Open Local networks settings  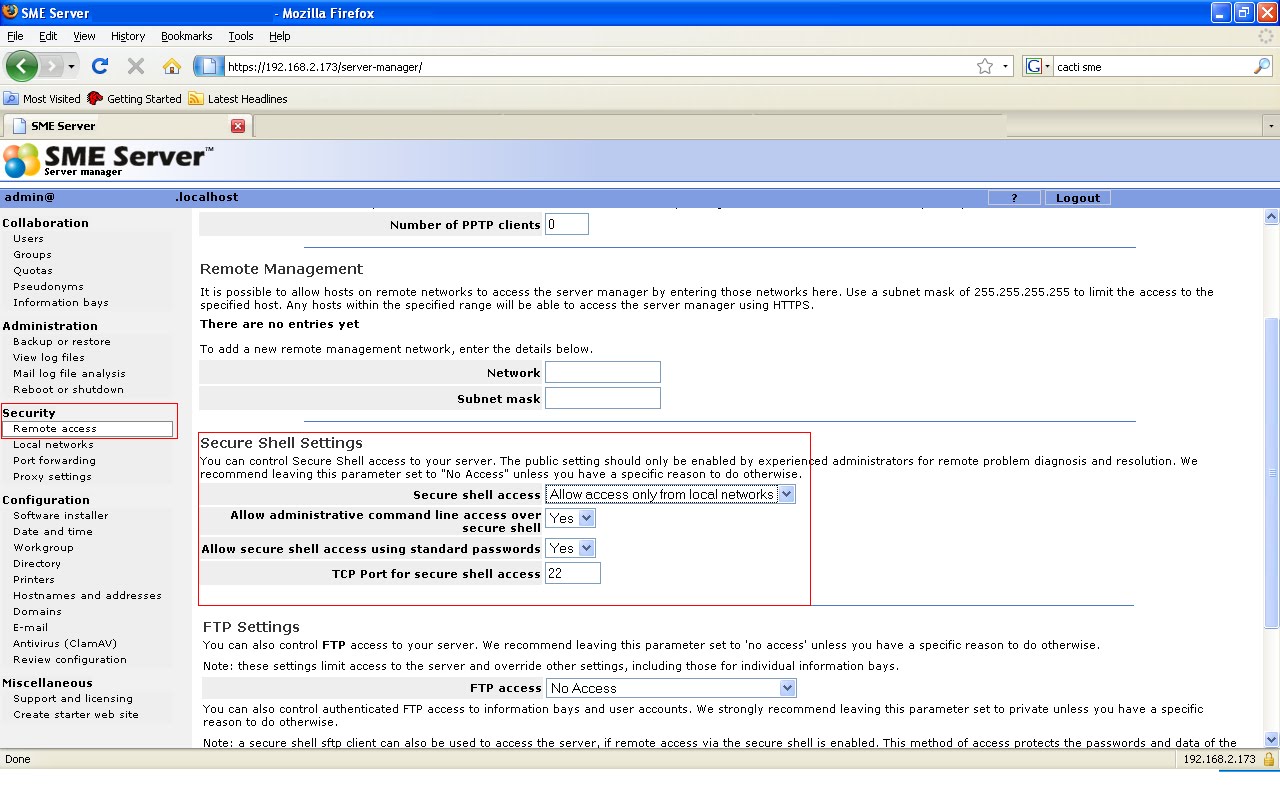[53, 445]
